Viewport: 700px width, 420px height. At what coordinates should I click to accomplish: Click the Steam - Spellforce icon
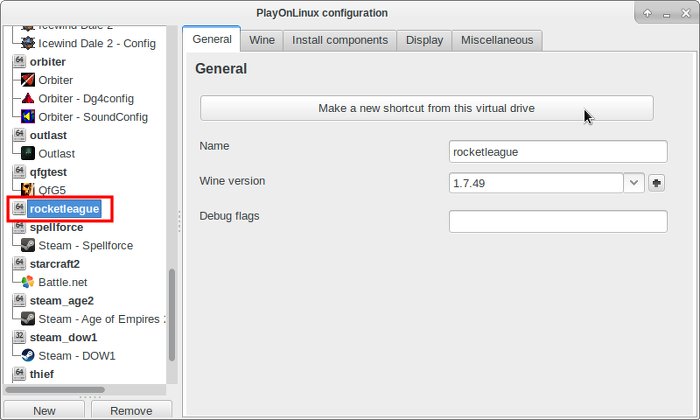(x=28, y=245)
